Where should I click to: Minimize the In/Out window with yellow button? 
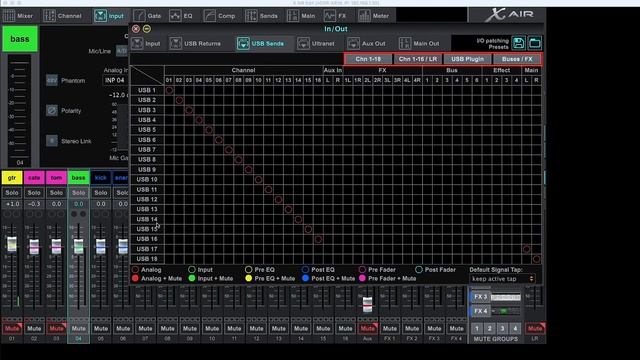[x=147, y=29]
